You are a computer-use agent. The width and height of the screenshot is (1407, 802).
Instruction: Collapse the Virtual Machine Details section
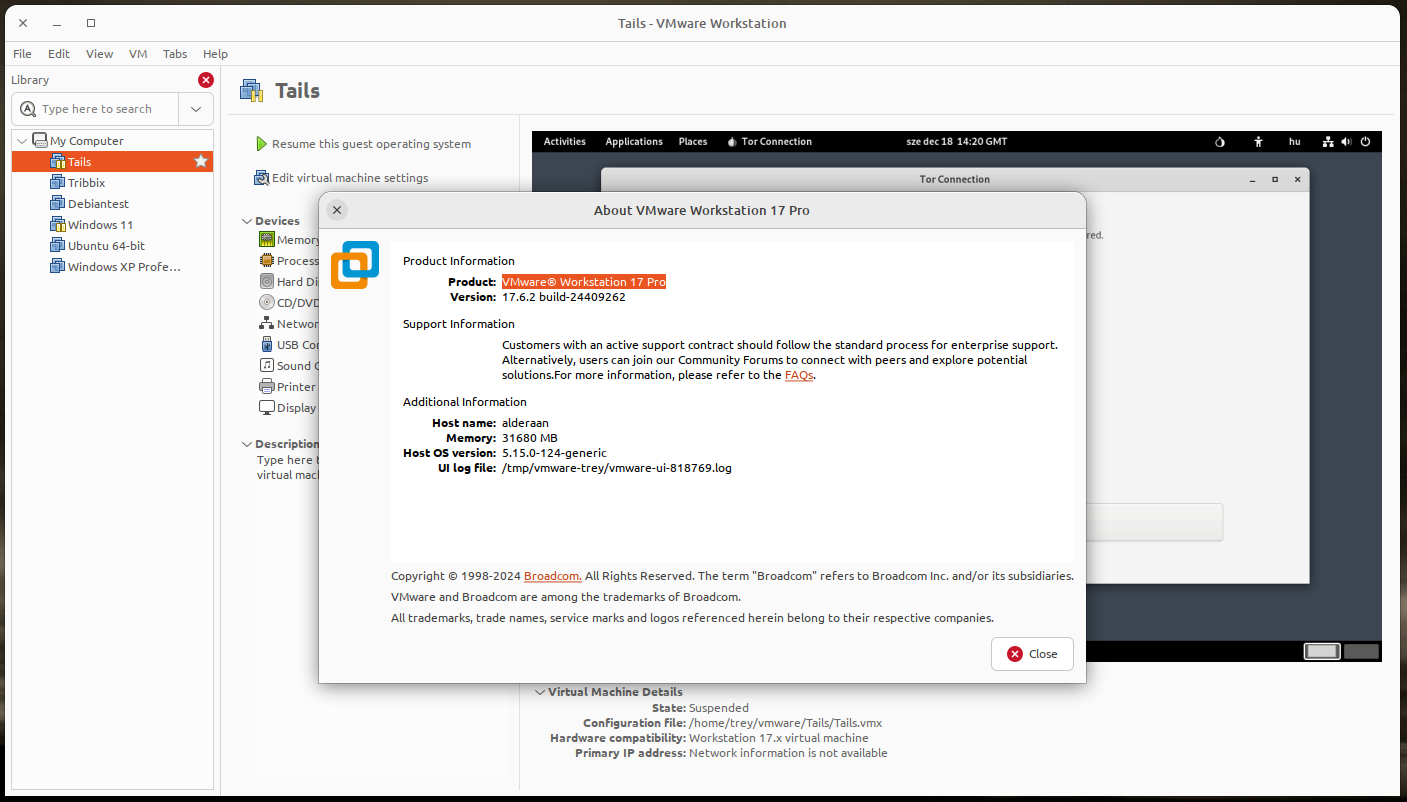[540, 692]
